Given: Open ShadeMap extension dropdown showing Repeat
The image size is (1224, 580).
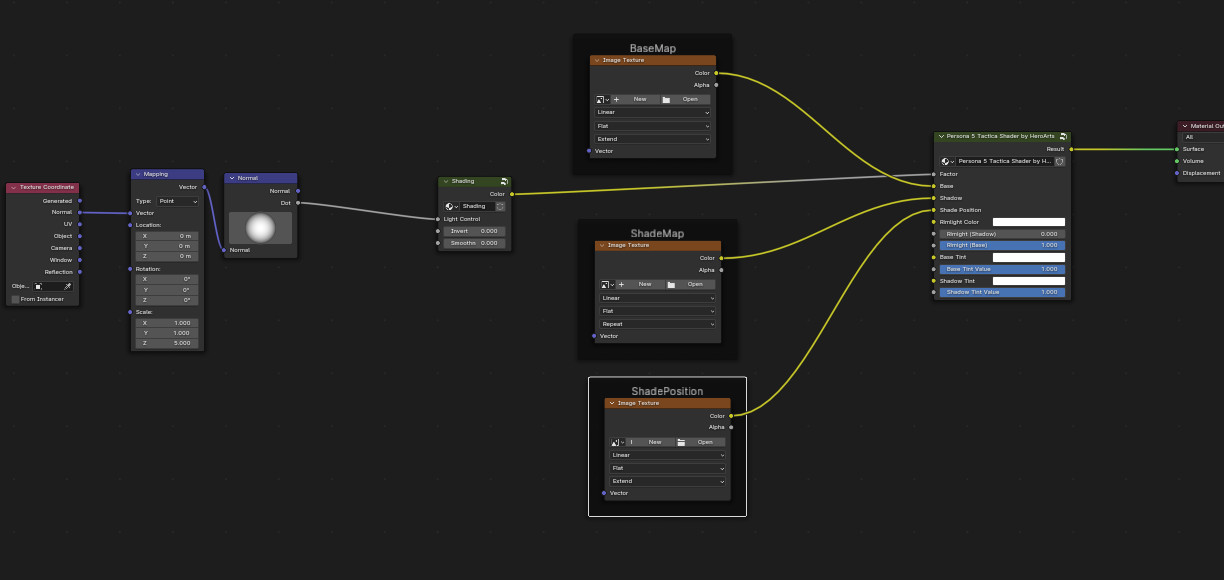Looking at the screenshot, I should tap(658, 324).
